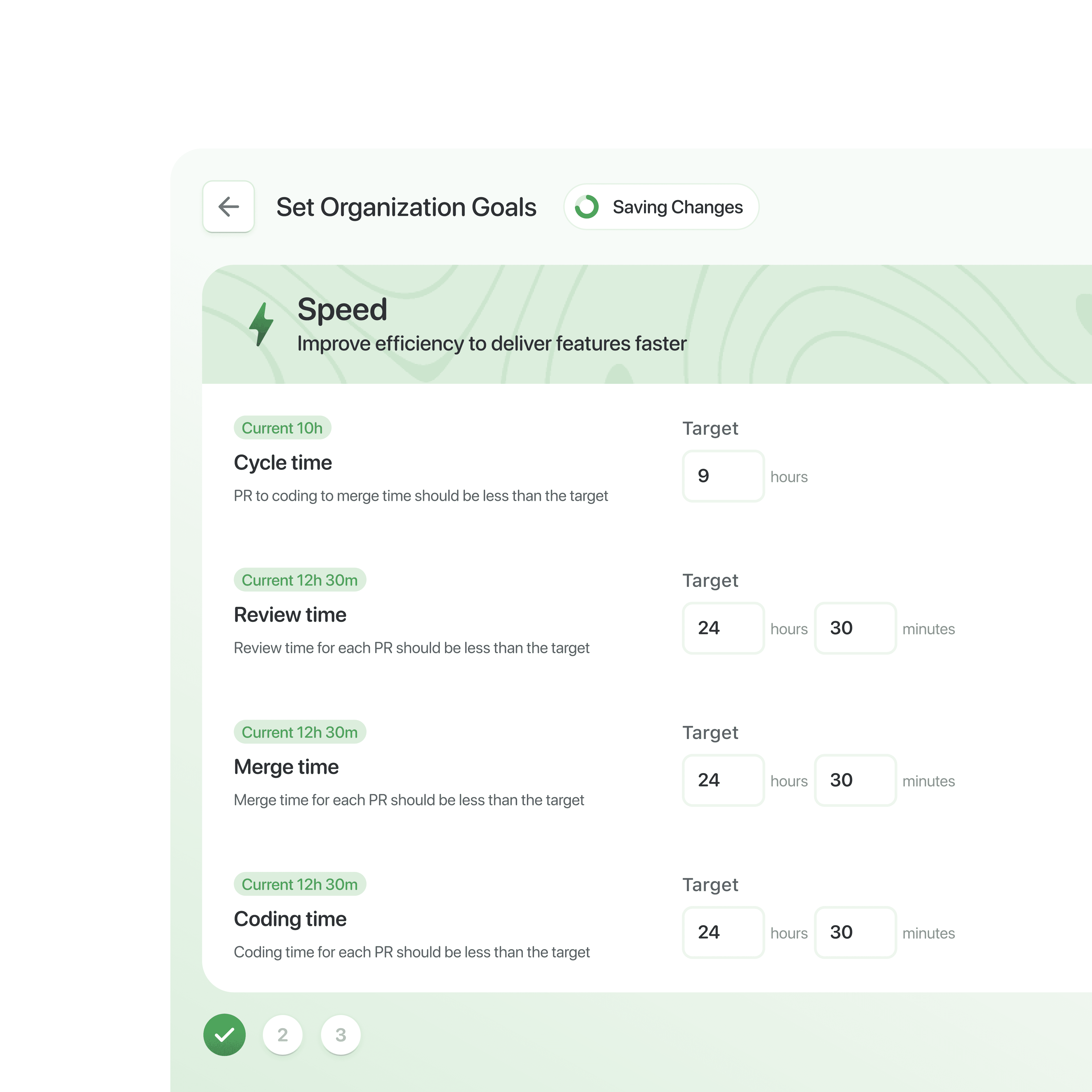Select the Coding time minutes field
1092x1092 pixels.
[854, 932]
